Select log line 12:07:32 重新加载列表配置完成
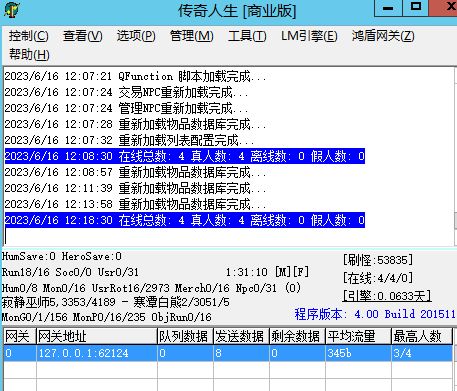This screenshot has height=391, width=457. (x=130, y=140)
